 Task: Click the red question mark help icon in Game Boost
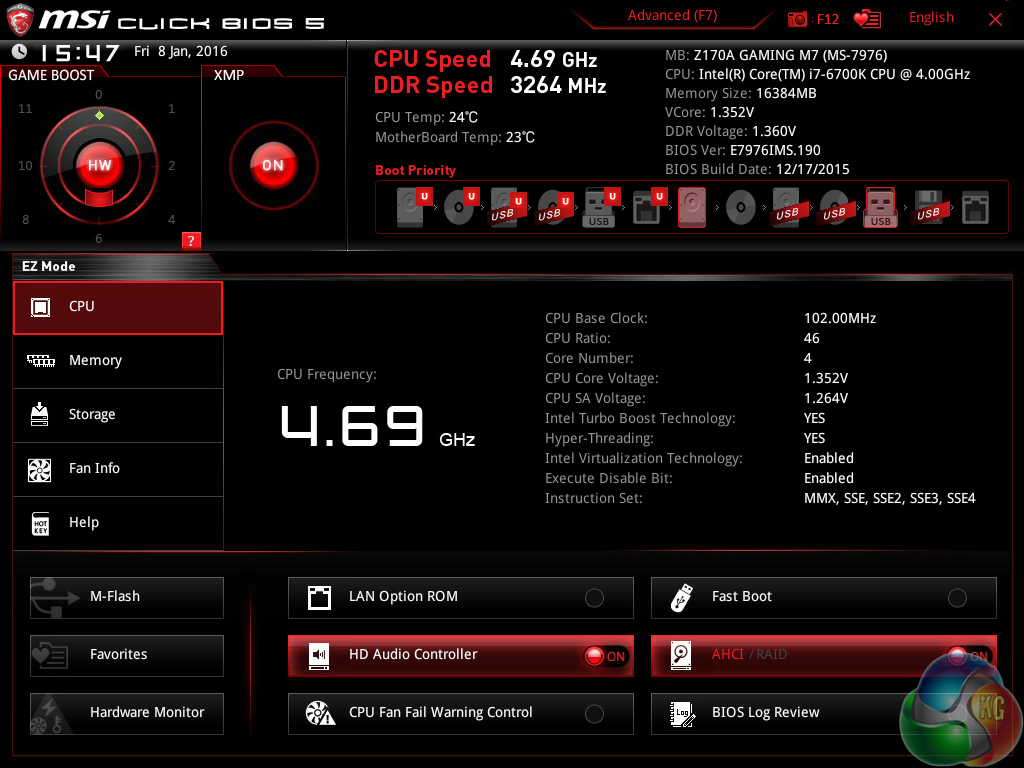click(x=191, y=240)
